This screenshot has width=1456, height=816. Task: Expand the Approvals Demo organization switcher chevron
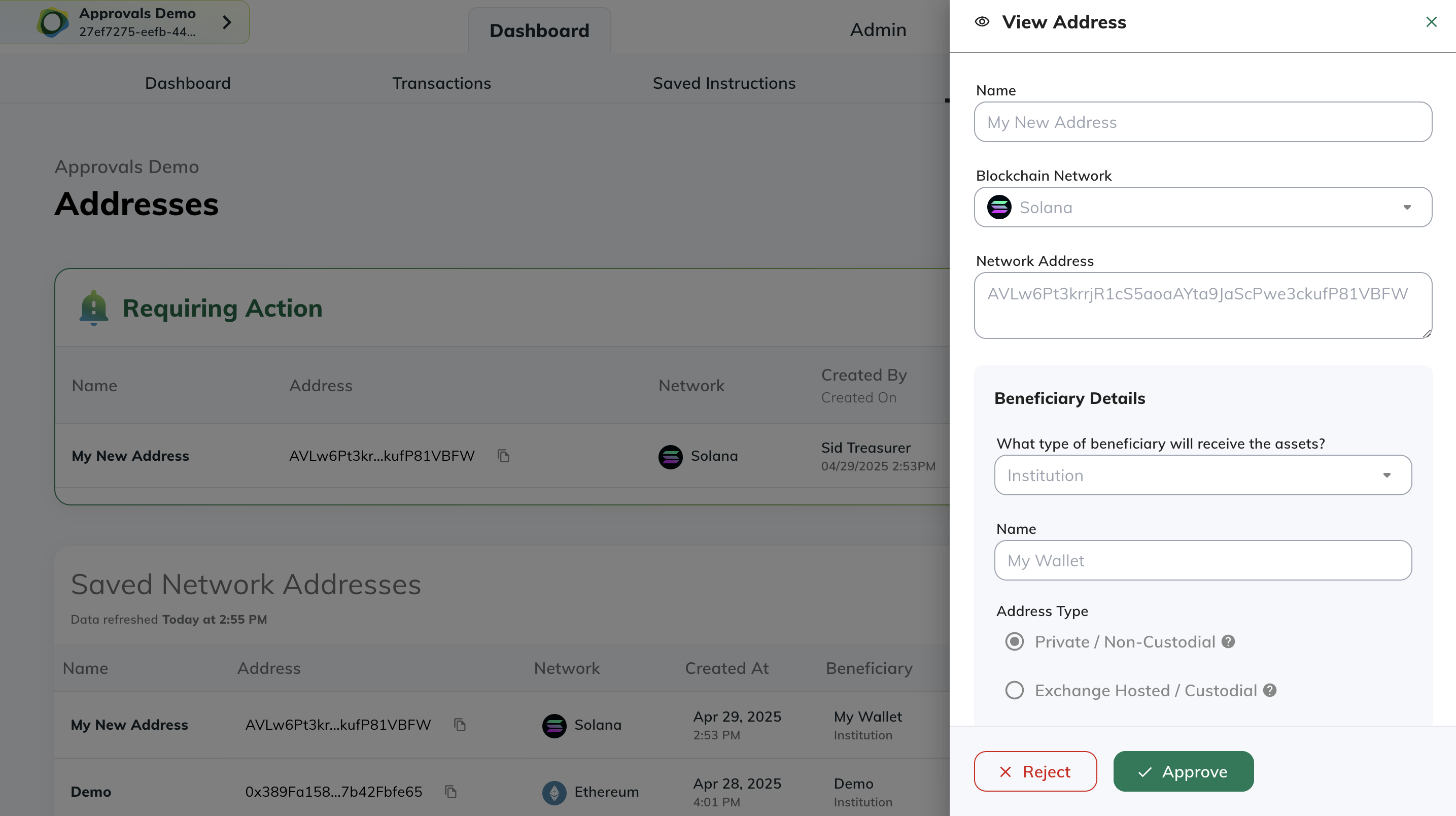227,22
